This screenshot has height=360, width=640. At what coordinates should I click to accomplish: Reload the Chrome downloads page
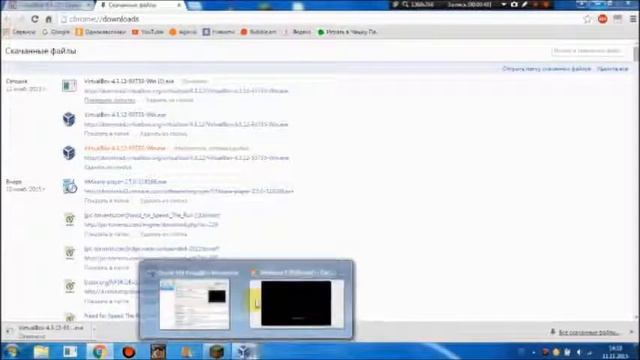[35, 19]
